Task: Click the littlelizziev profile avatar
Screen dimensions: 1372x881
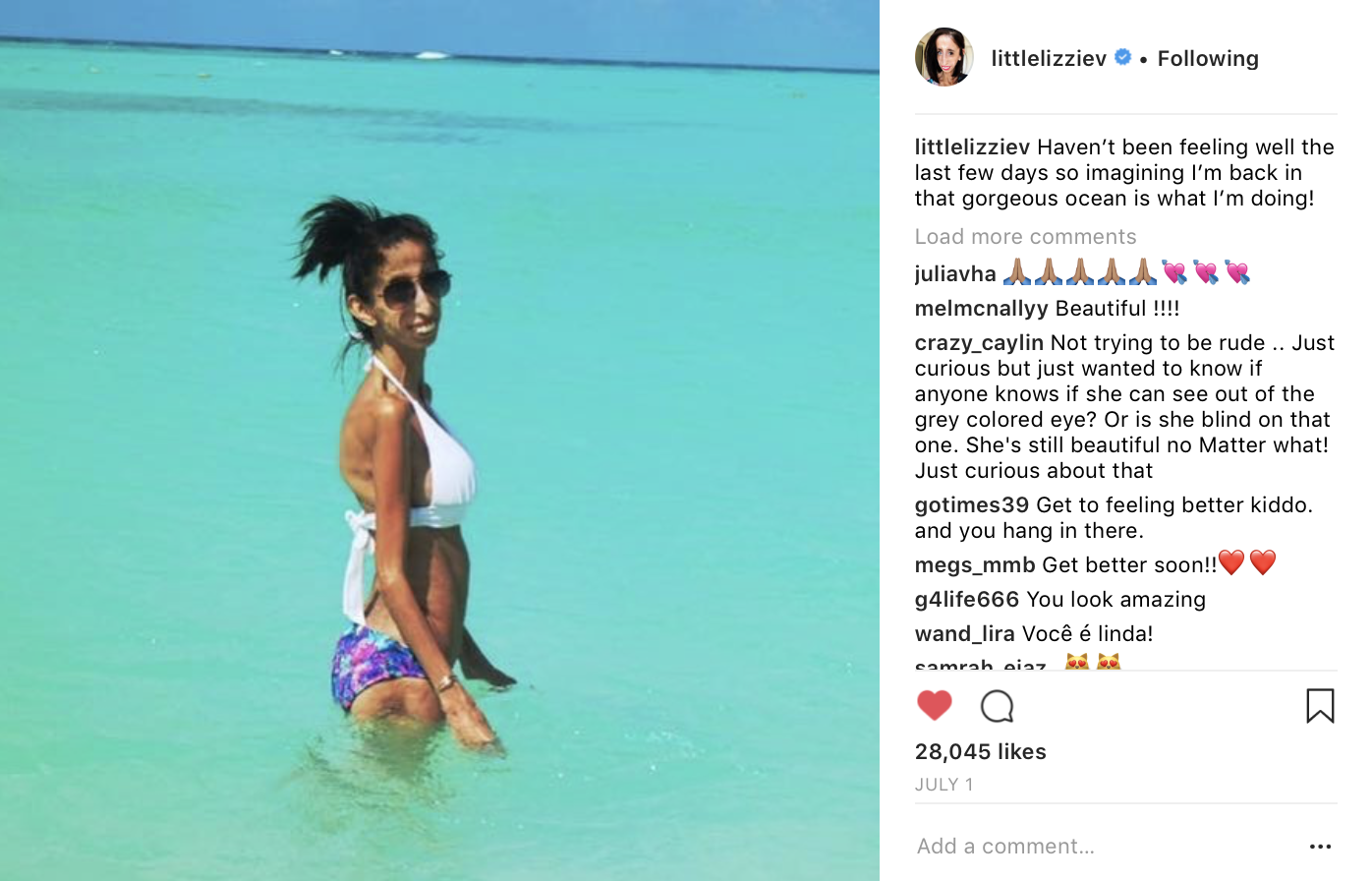Action: 944,57
